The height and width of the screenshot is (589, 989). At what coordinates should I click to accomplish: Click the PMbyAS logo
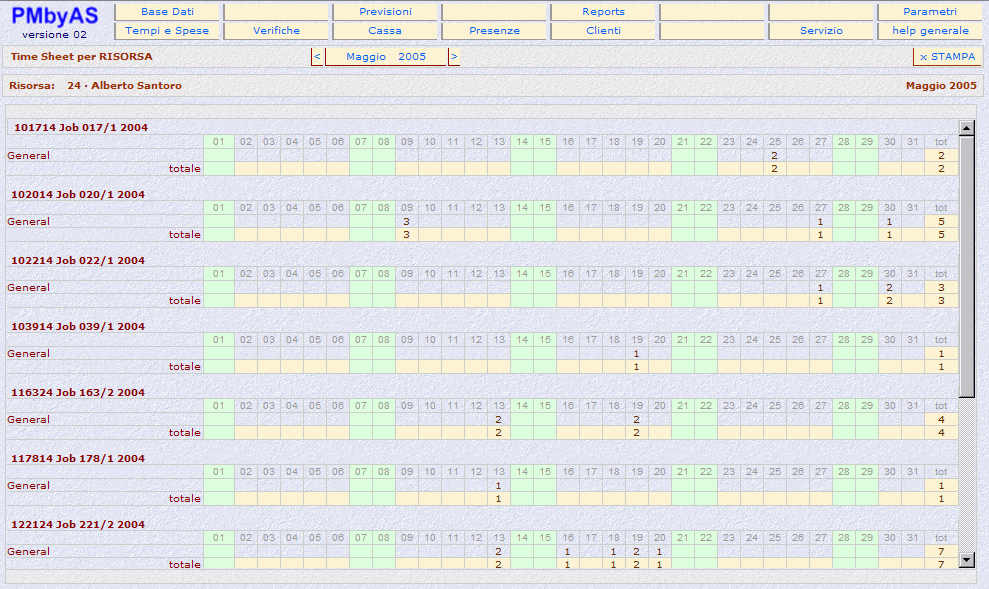point(55,16)
